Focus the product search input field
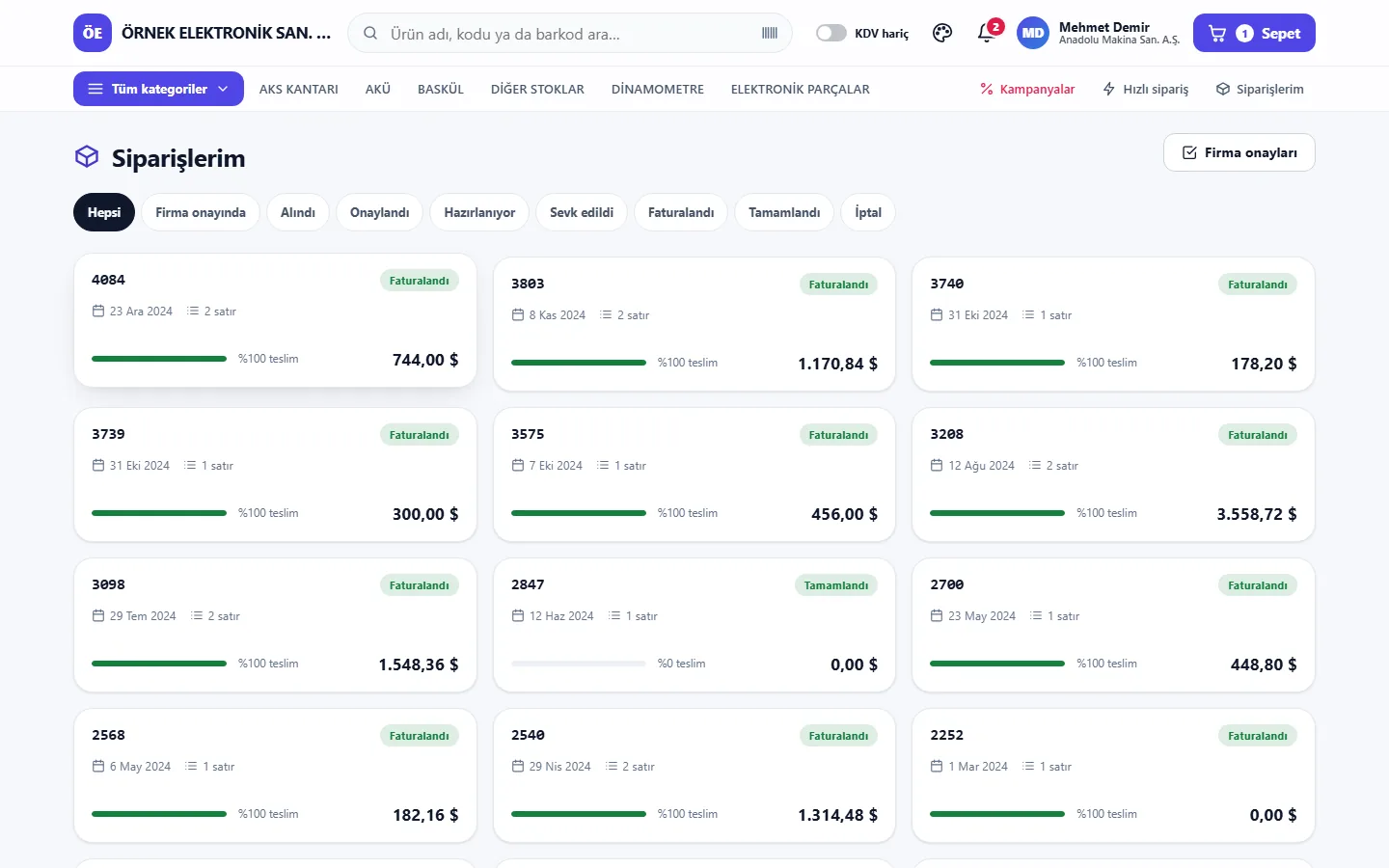The width and height of the screenshot is (1389, 868). tap(570, 33)
